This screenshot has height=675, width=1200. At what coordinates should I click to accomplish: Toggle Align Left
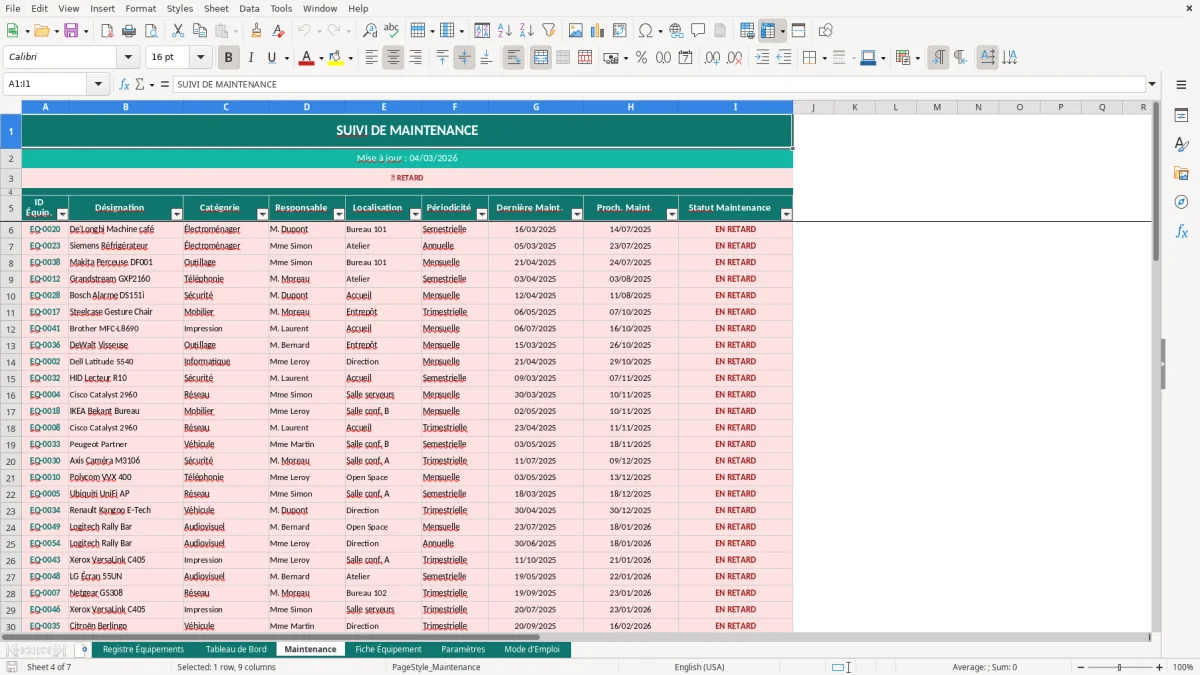(x=371, y=58)
